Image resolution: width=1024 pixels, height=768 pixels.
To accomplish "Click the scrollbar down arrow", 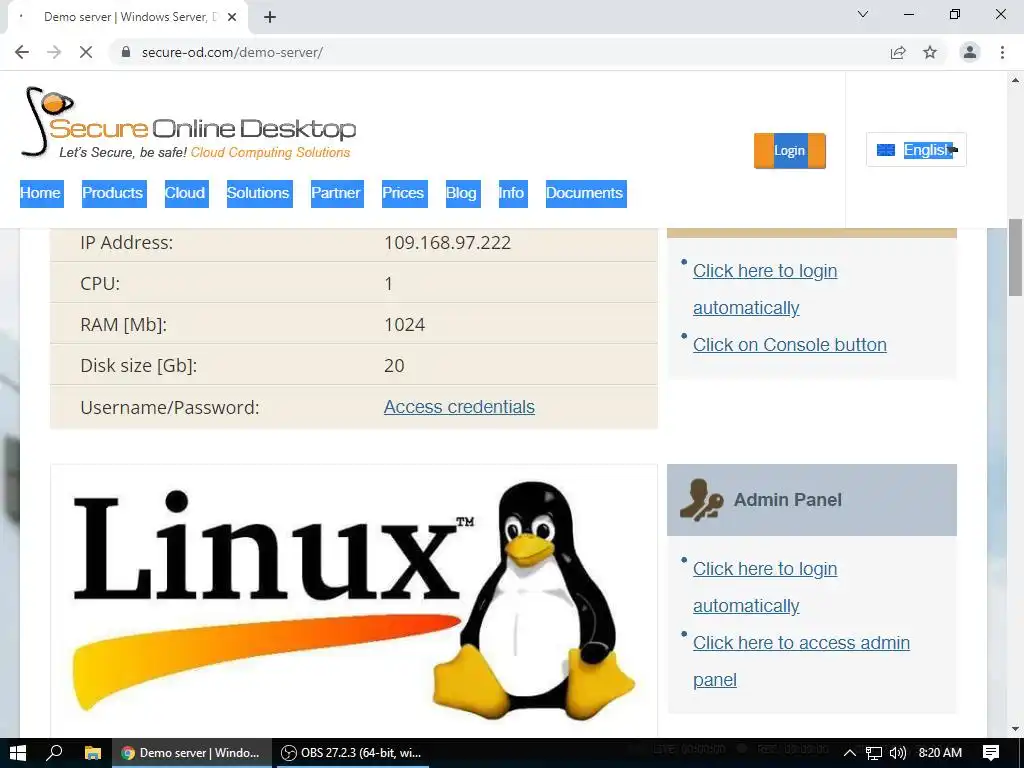I will pos(1016,729).
